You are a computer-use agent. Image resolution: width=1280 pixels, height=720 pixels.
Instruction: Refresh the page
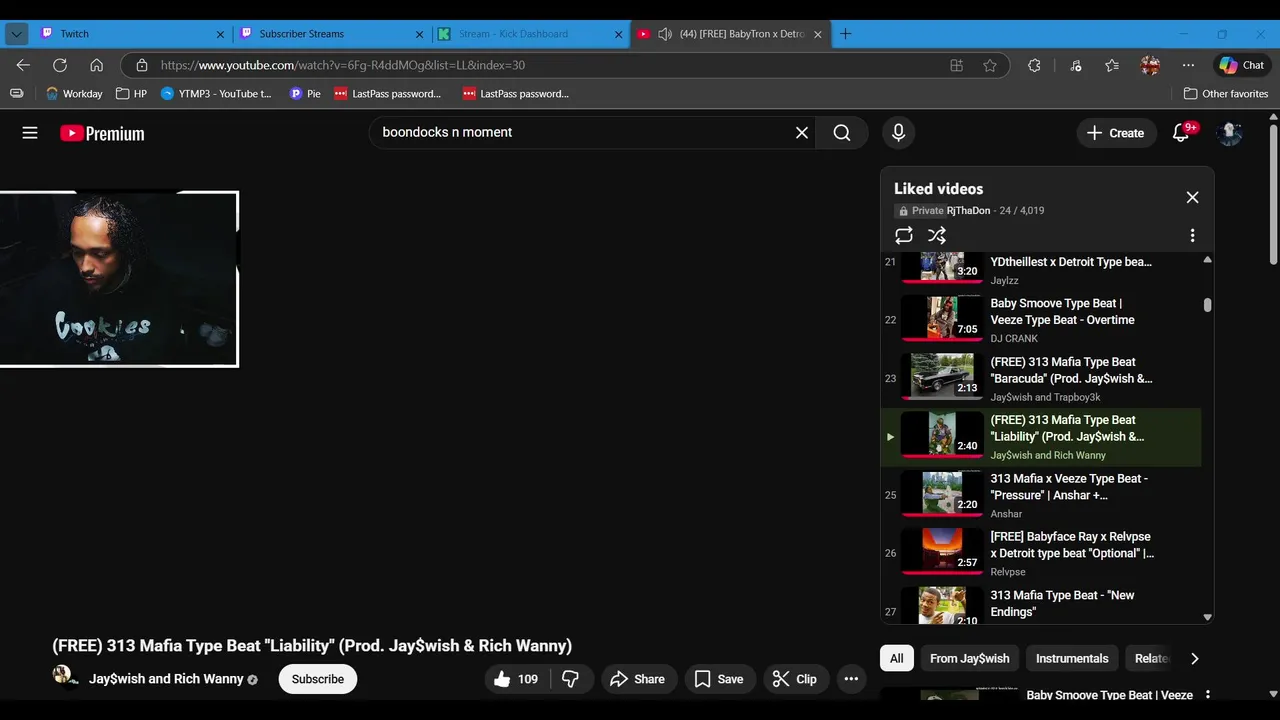click(x=60, y=65)
